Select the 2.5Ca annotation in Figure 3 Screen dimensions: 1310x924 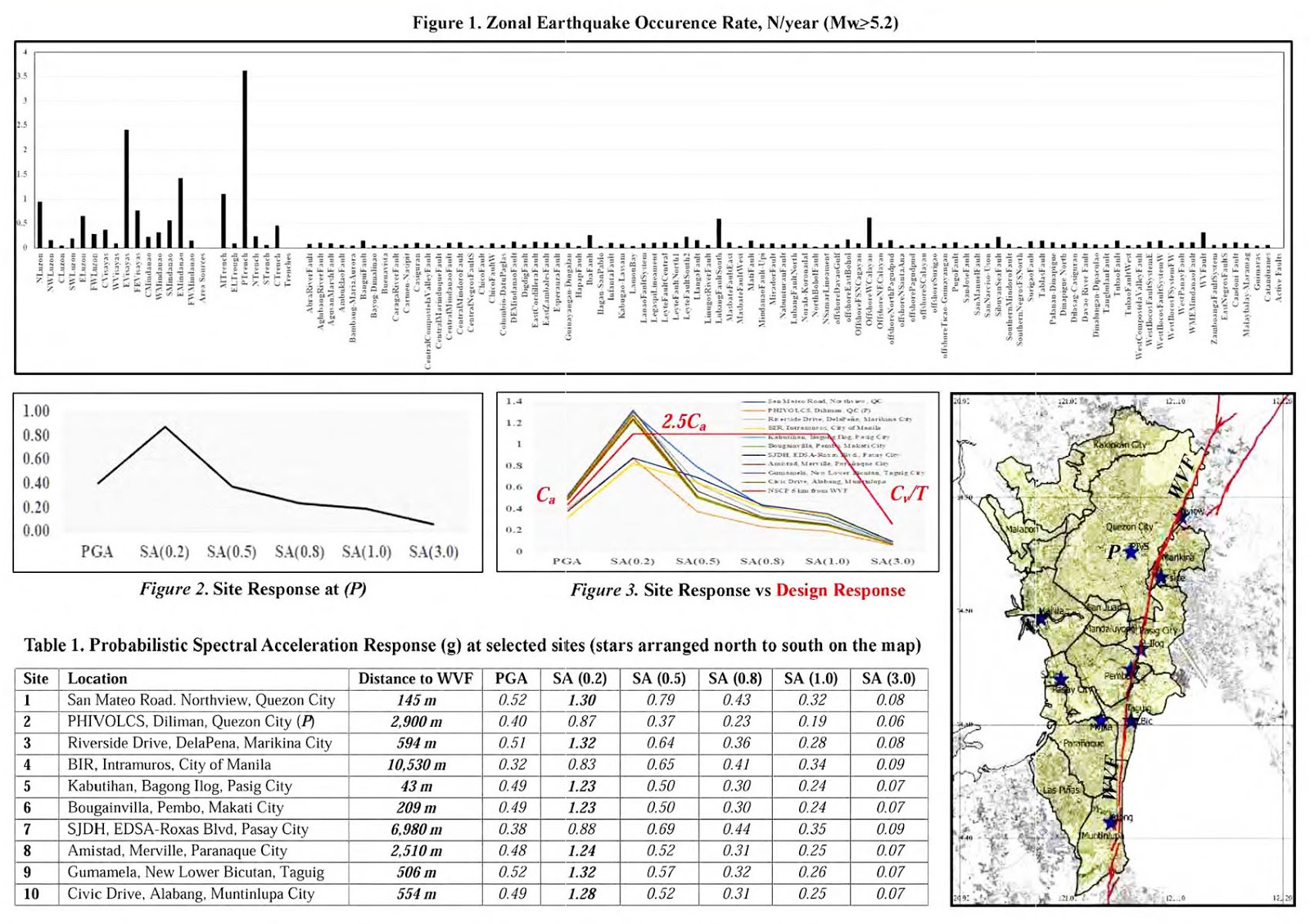tap(684, 420)
